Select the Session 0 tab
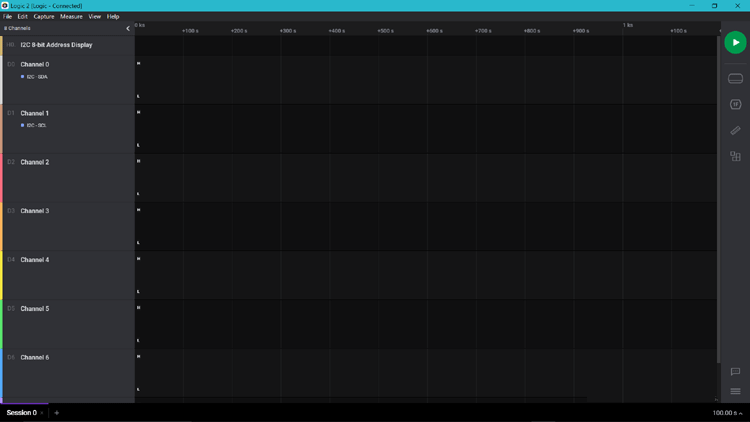Viewport: 750px width, 422px height. (21, 412)
